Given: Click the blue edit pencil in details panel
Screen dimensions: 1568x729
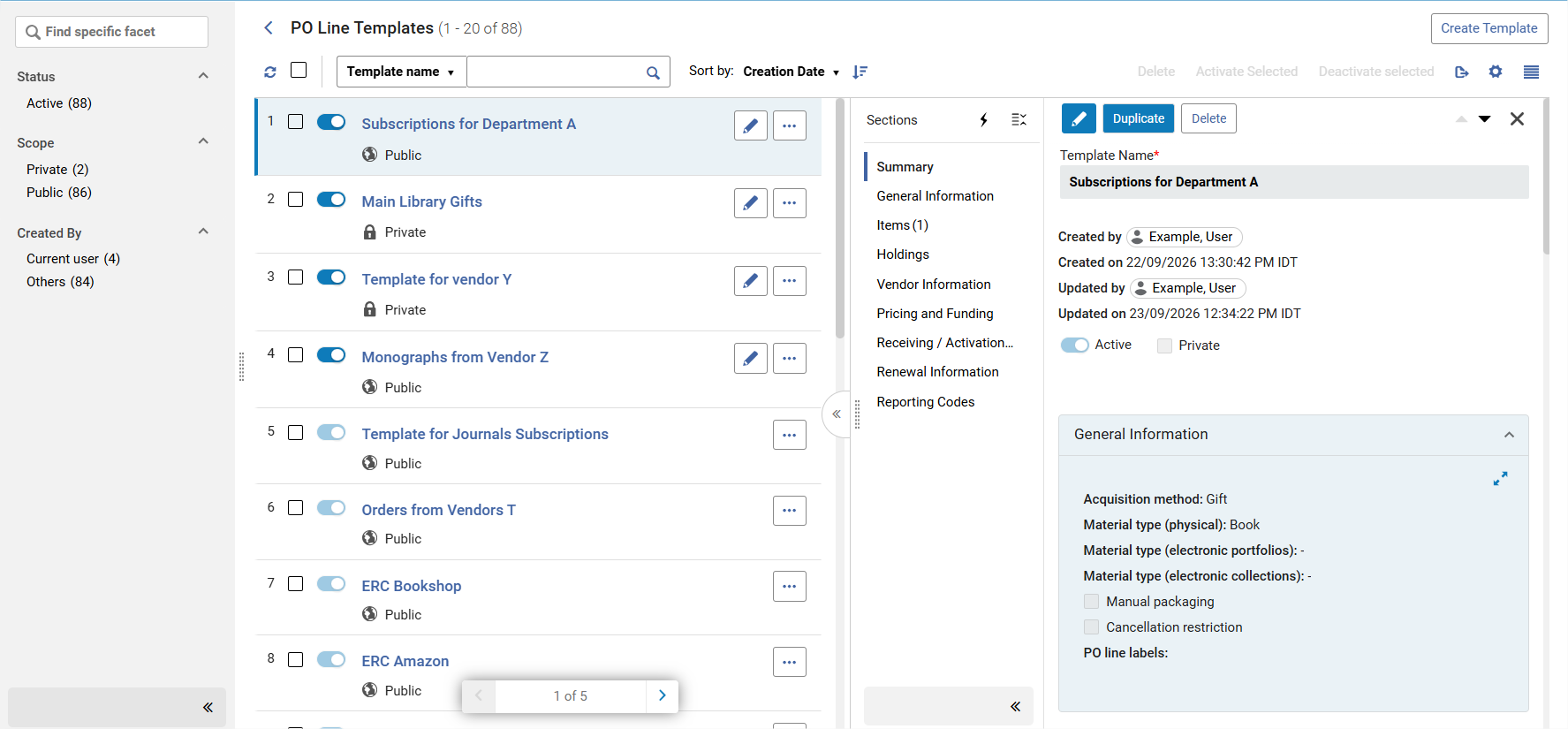Looking at the screenshot, I should click(x=1079, y=118).
